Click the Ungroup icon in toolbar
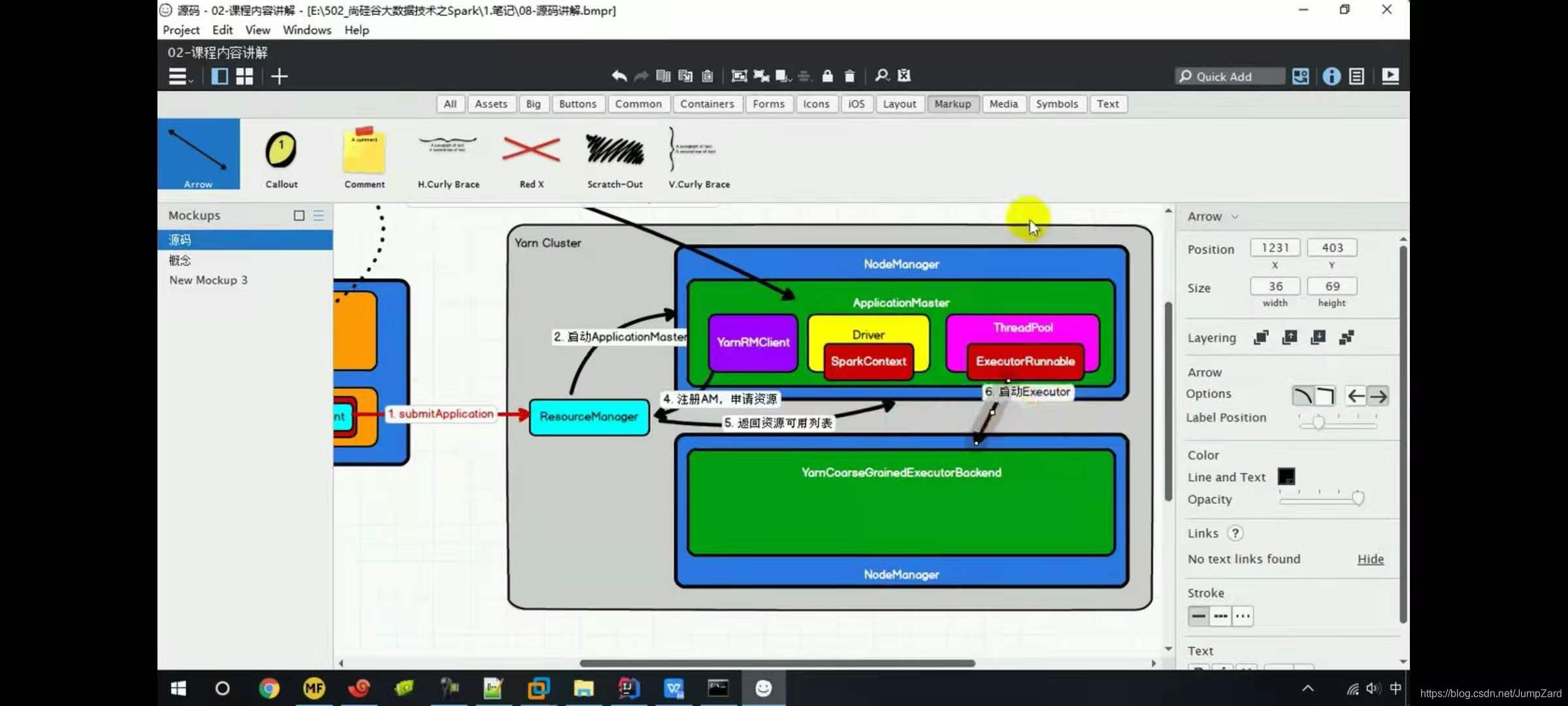The width and height of the screenshot is (1568, 706). point(761,76)
